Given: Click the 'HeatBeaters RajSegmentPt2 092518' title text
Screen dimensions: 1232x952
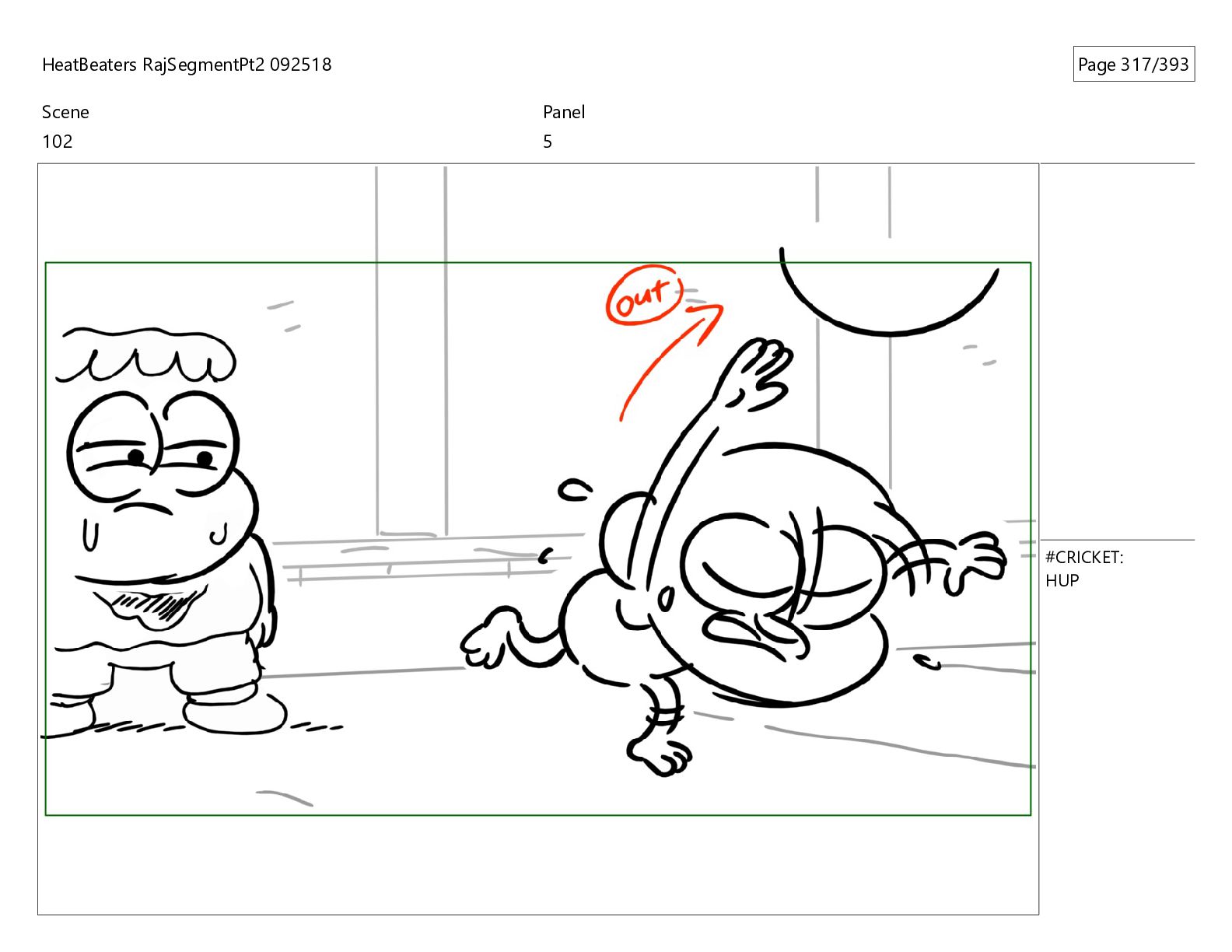Looking at the screenshot, I should pyautogui.click(x=187, y=65).
